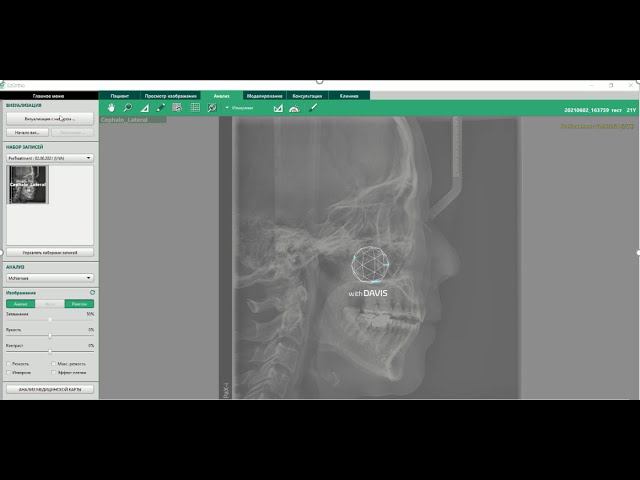
Task: Open Главное меню
Action: click(x=49, y=96)
